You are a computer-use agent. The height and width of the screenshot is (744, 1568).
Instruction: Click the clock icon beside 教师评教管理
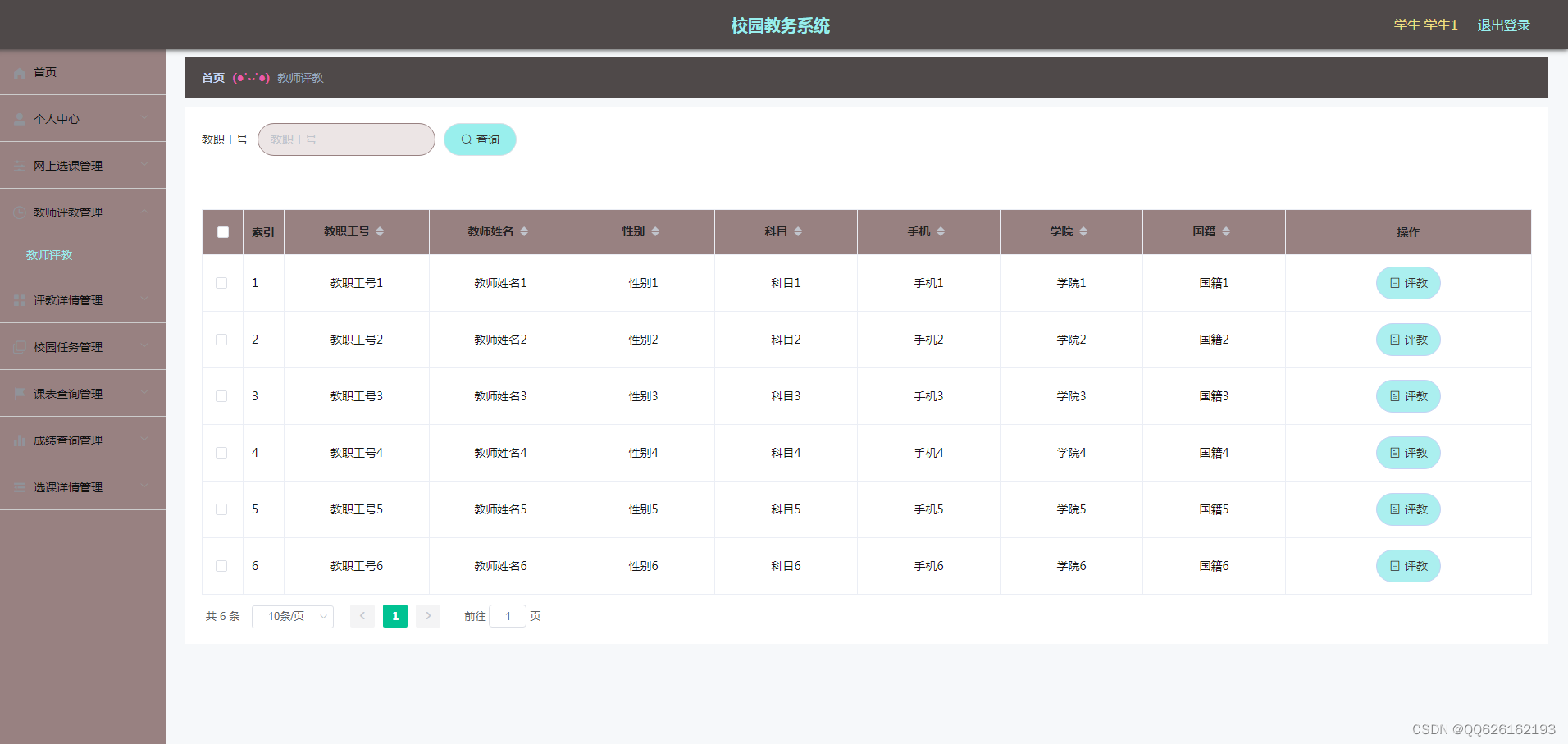pyautogui.click(x=20, y=213)
